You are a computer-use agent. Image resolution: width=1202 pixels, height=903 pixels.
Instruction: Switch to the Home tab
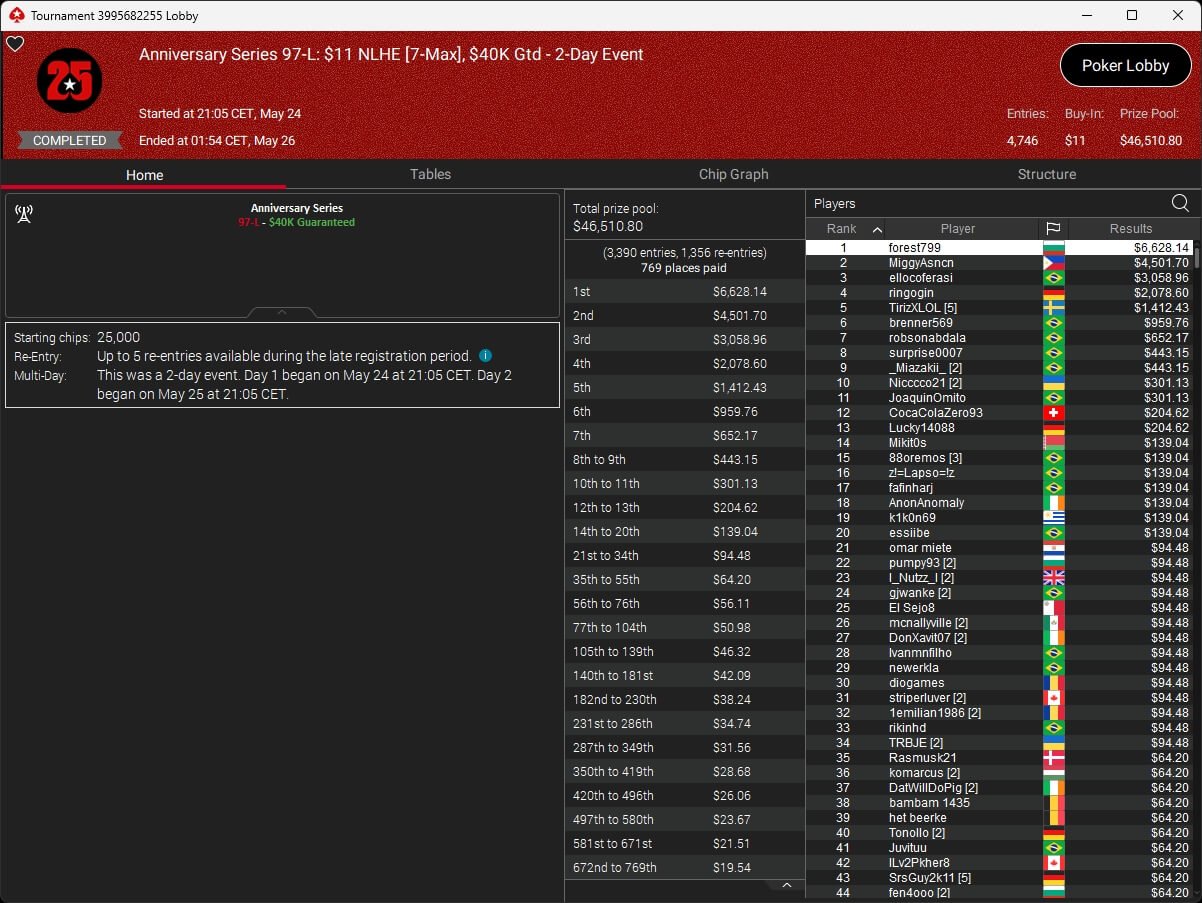[144, 174]
